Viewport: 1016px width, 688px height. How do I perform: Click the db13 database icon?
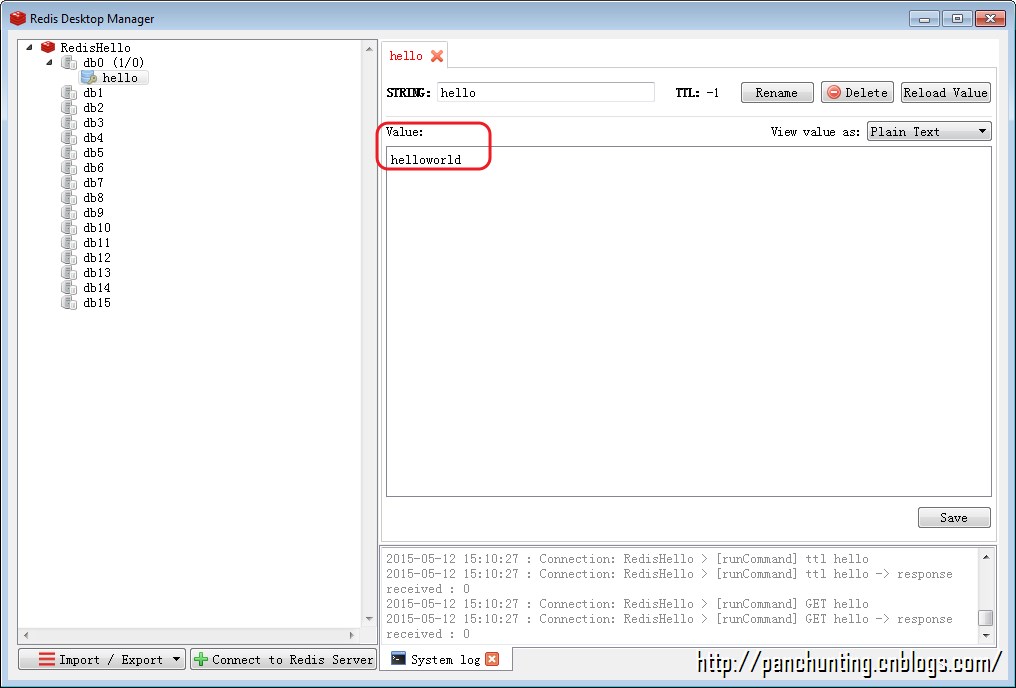pyautogui.click(x=69, y=272)
